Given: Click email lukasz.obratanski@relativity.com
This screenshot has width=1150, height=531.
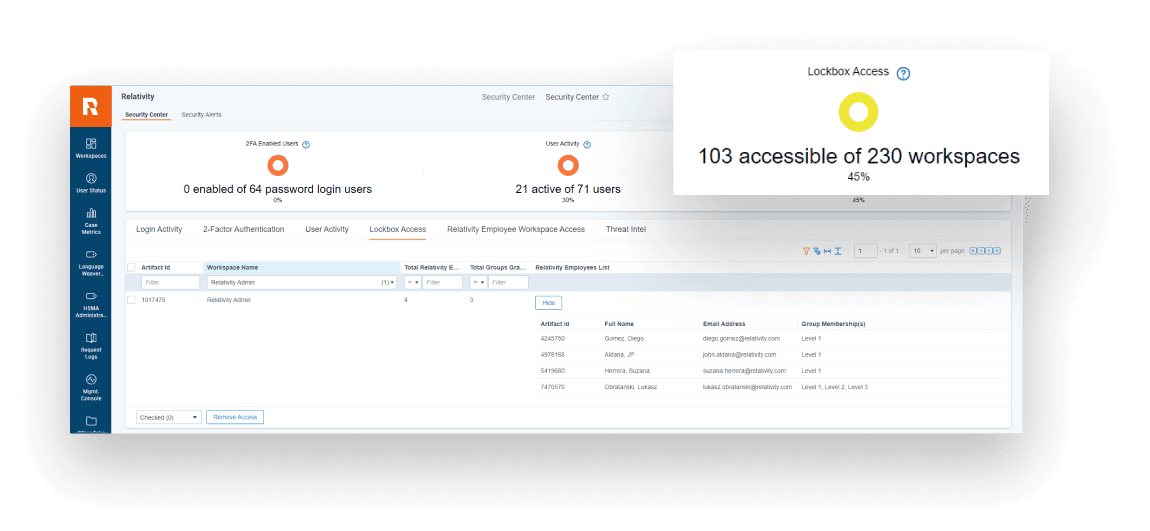Looking at the screenshot, I should 747,387.
